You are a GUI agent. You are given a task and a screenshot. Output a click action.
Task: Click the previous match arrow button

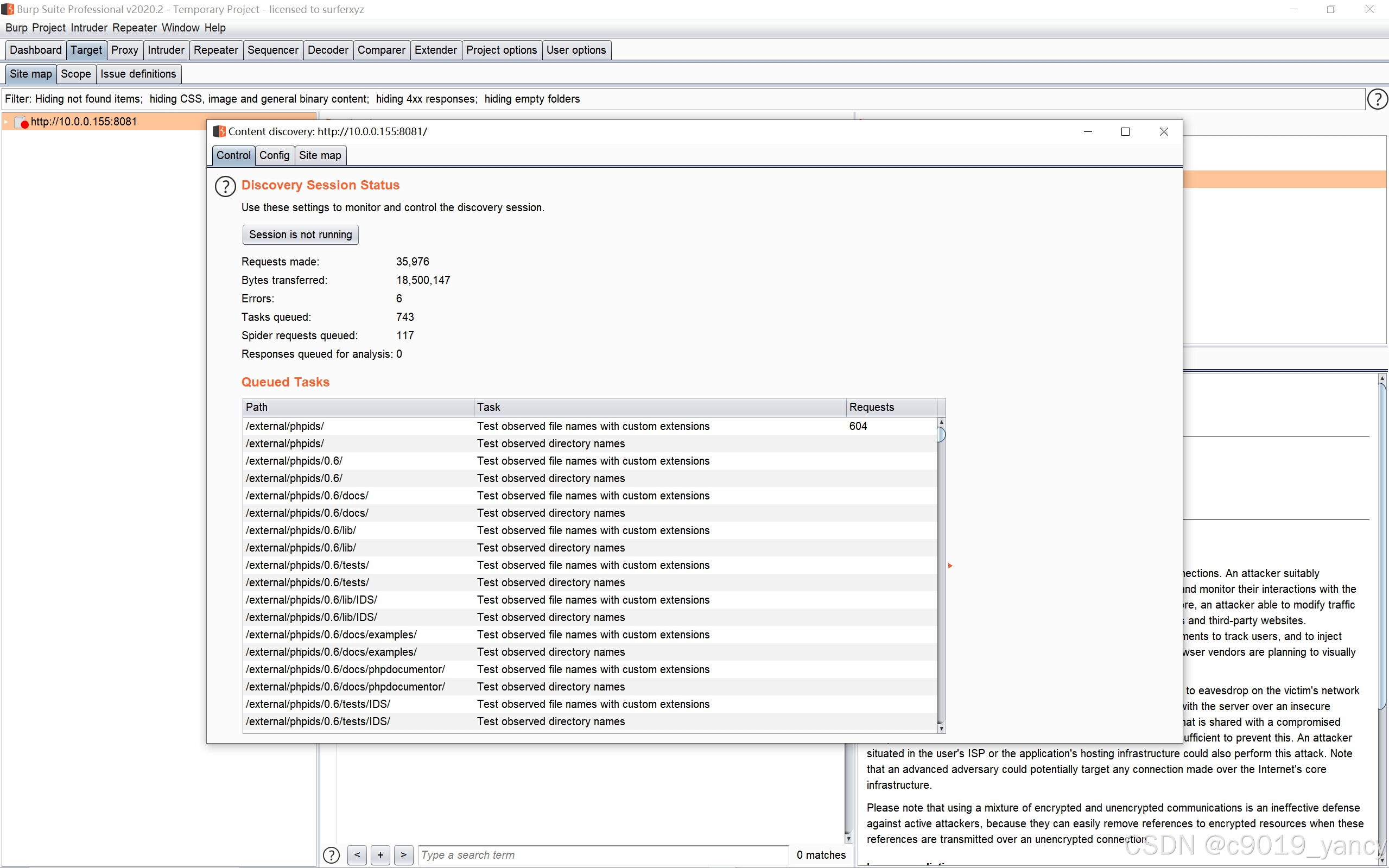[357, 855]
